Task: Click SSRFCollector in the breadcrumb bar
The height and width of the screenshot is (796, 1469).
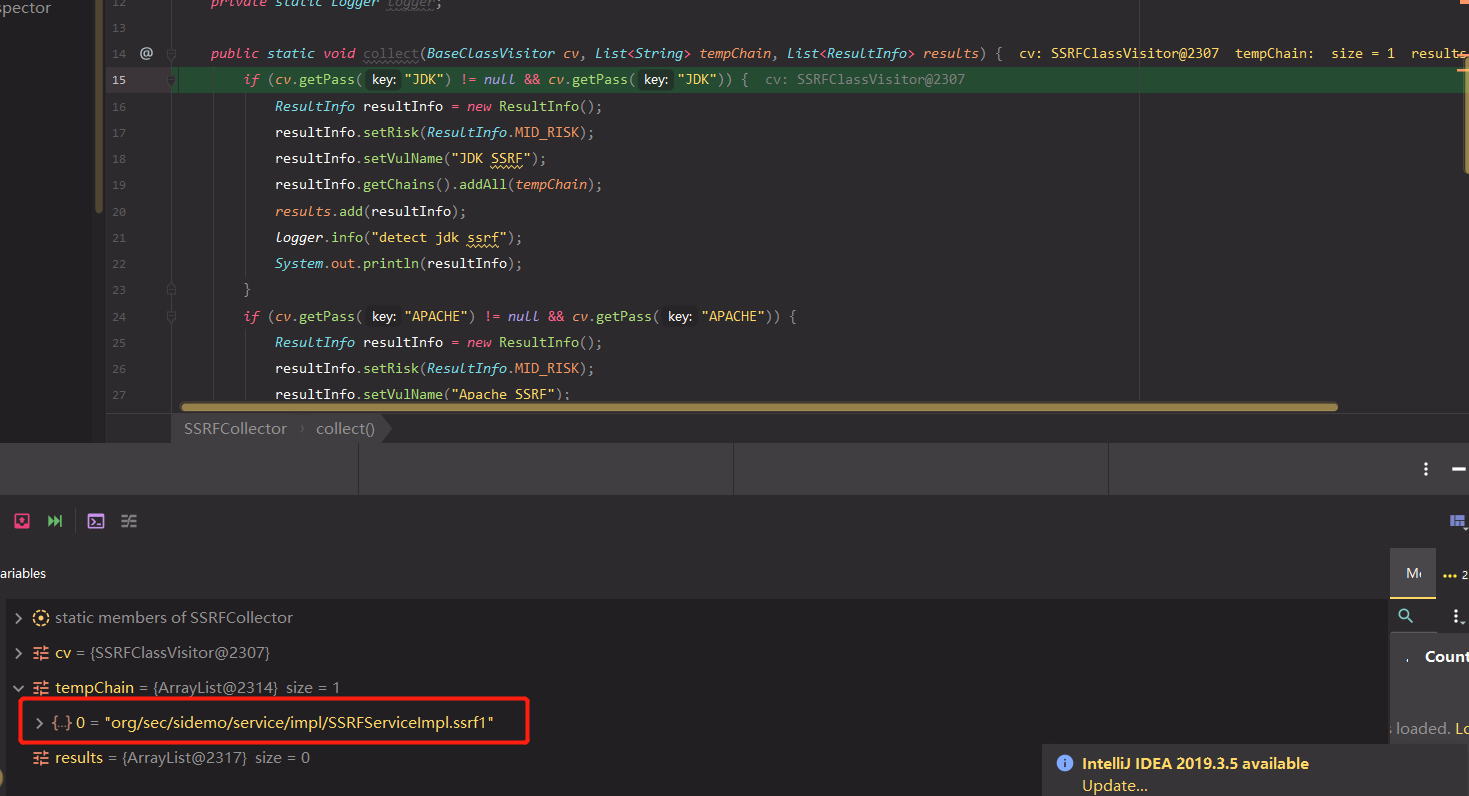Action: [x=235, y=428]
